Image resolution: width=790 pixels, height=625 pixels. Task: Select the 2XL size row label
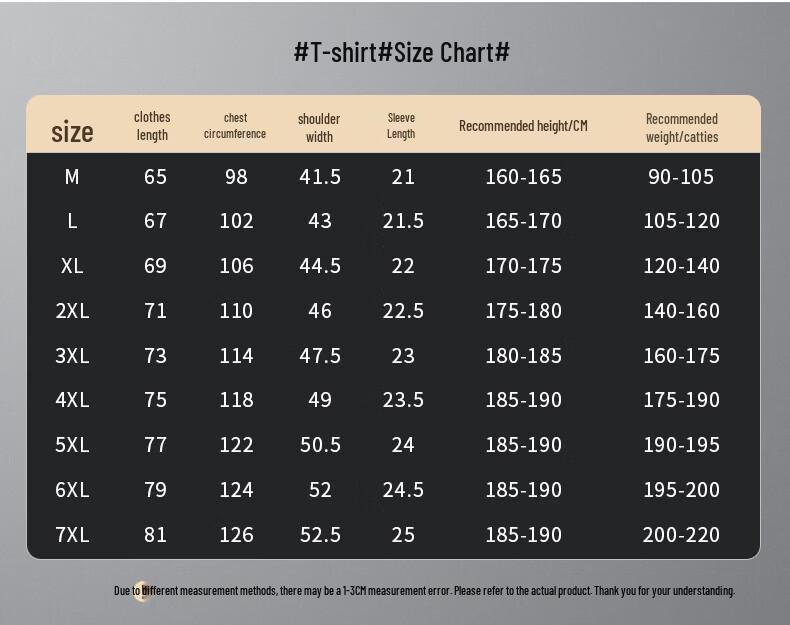point(72,311)
